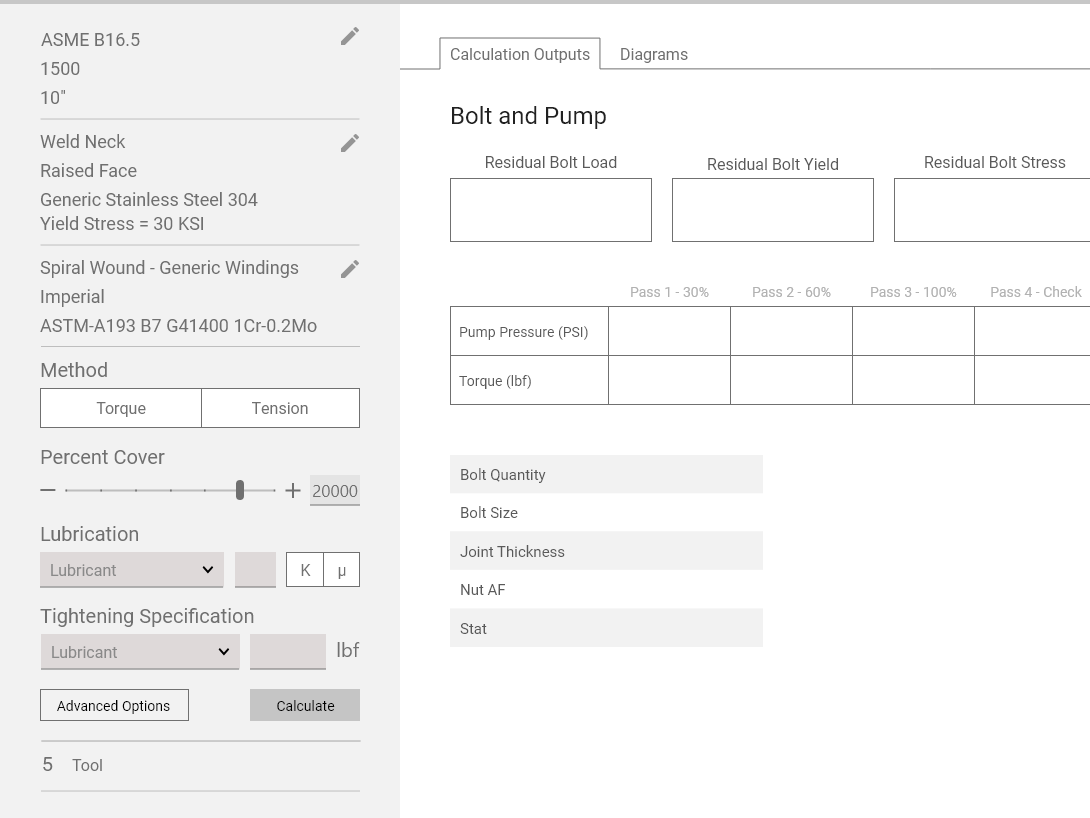Viewport: 1090px width, 818px height.
Task: Click the Lubrication coefficient input box
Action: pyautogui.click(x=255, y=570)
